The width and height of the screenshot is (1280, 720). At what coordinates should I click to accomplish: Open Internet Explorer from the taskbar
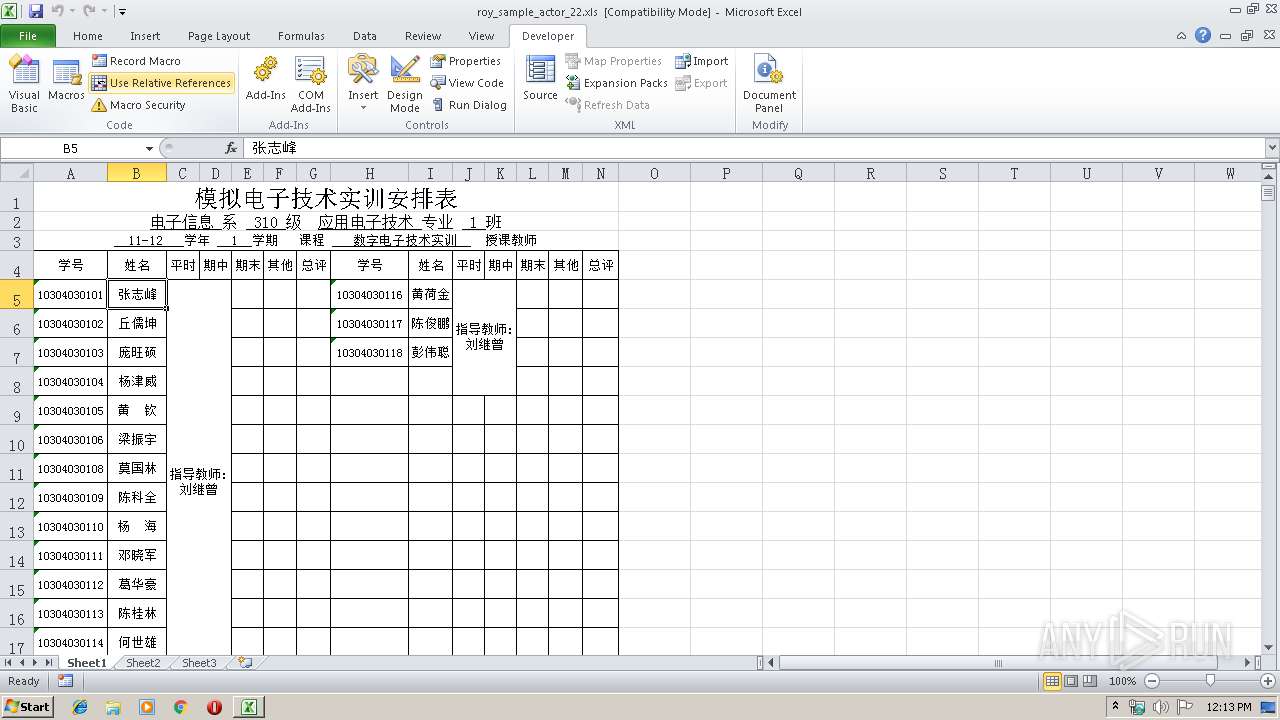tap(80, 707)
